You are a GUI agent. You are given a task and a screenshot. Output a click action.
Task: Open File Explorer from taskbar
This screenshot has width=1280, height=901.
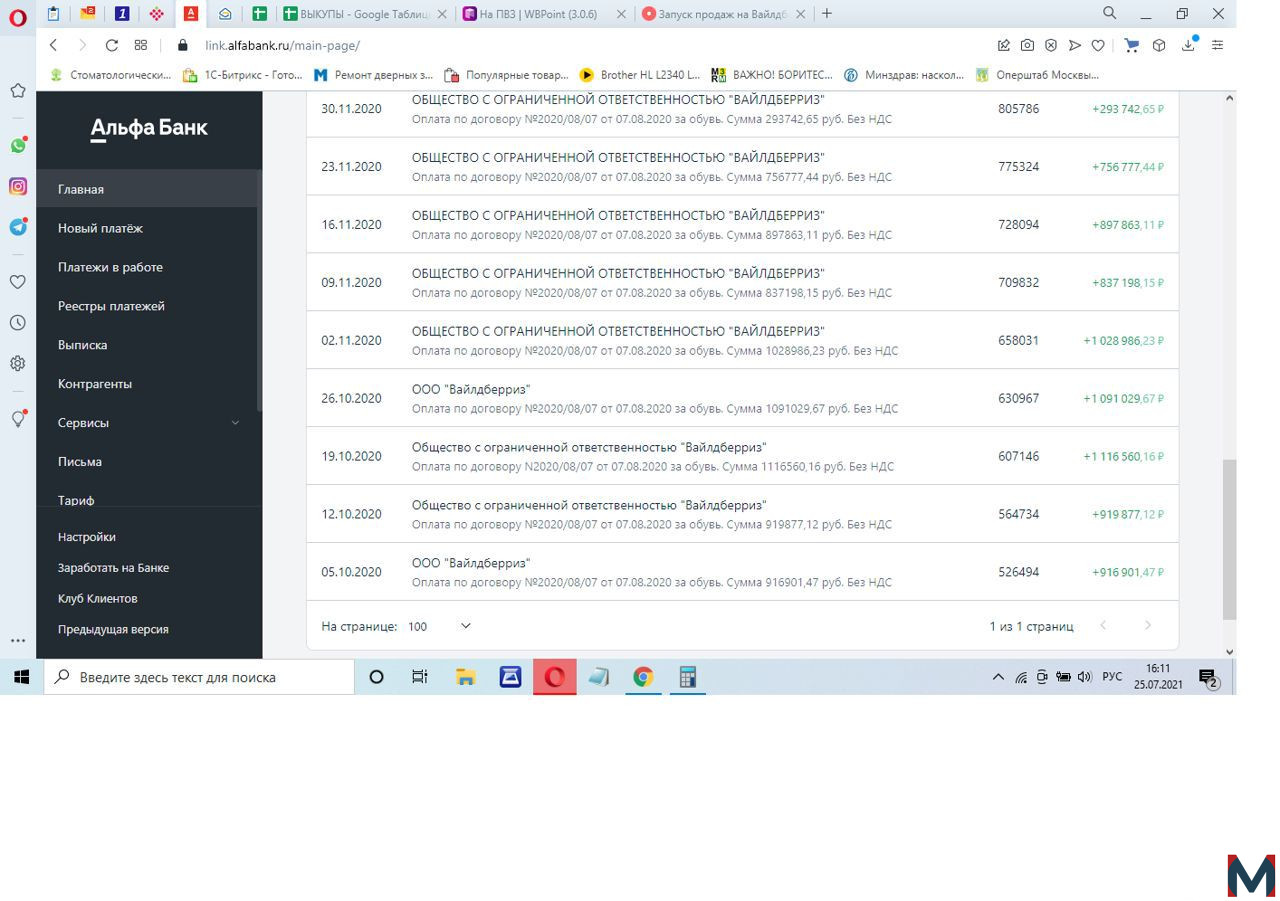pos(465,677)
